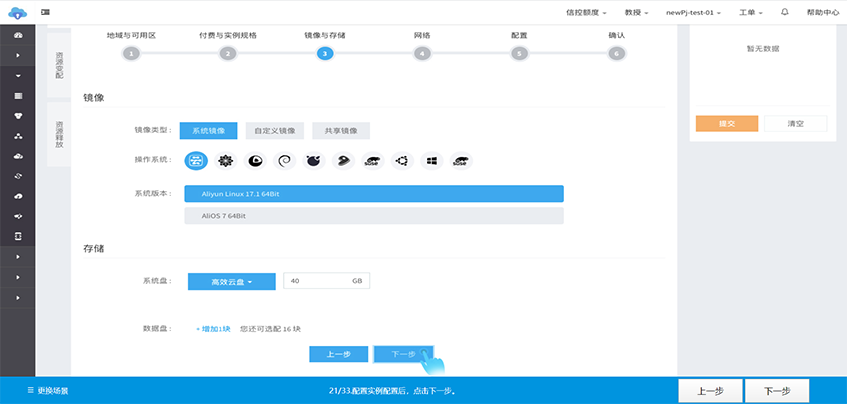This screenshot has width=847, height=404.
Task: Select the Aliyun Linux operating system icon
Action: (x=197, y=160)
